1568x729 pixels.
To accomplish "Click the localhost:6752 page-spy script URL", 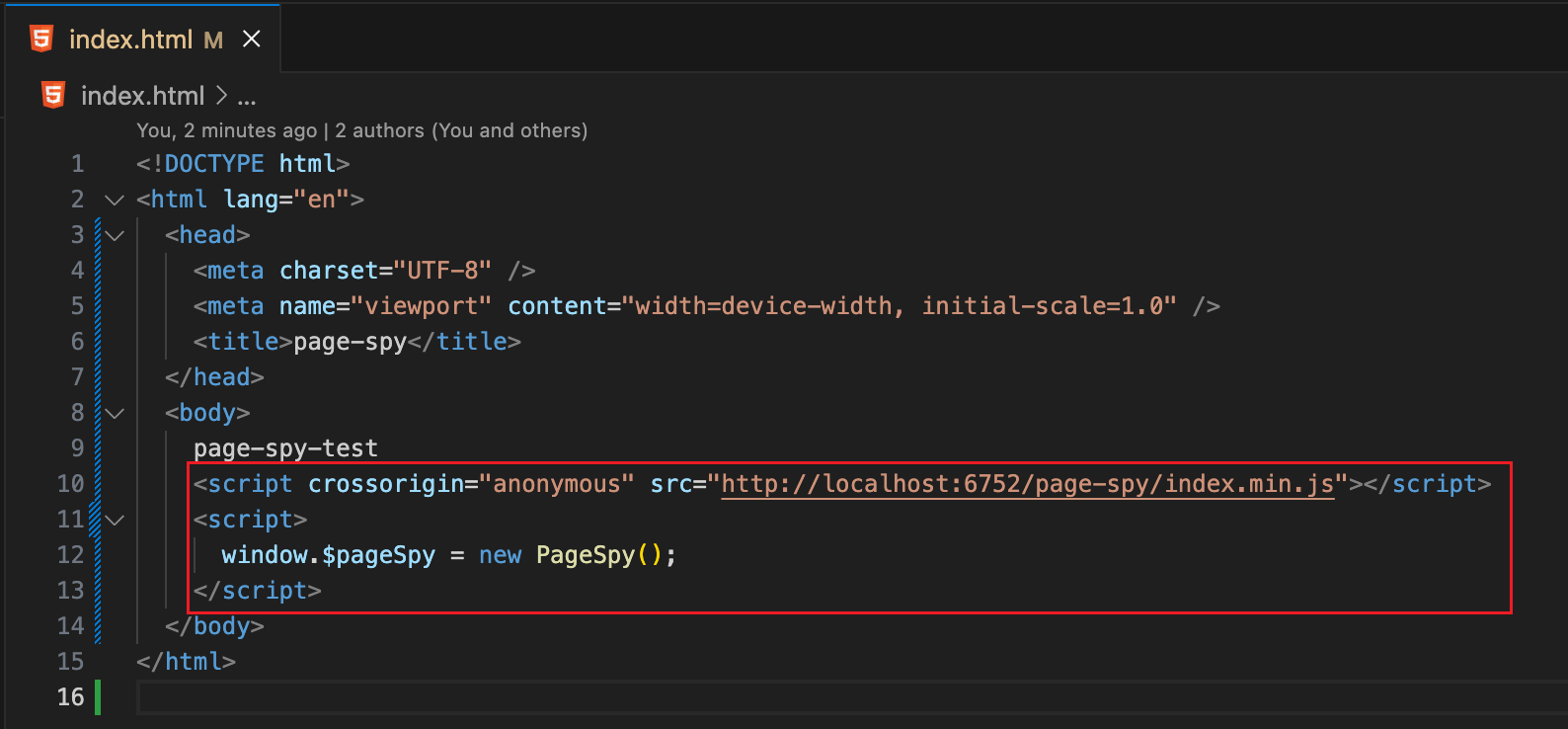I will [x=1028, y=484].
